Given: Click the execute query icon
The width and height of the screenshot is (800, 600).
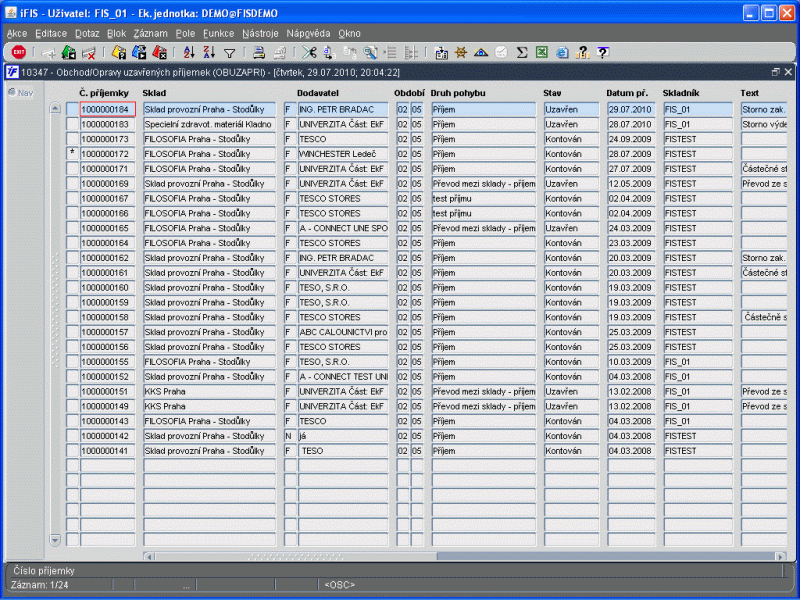Looking at the screenshot, I should tap(139, 52).
